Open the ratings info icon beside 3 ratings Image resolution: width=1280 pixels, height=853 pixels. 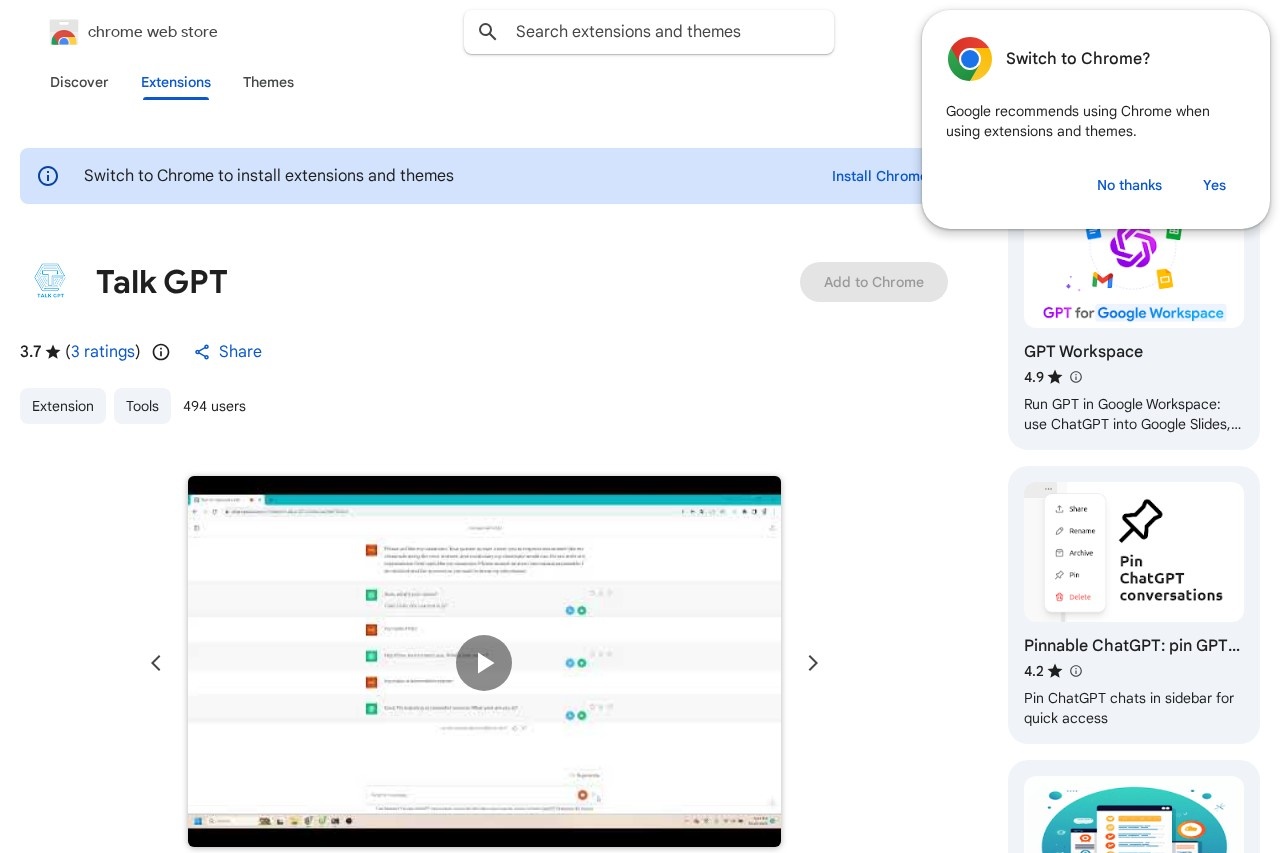161,352
